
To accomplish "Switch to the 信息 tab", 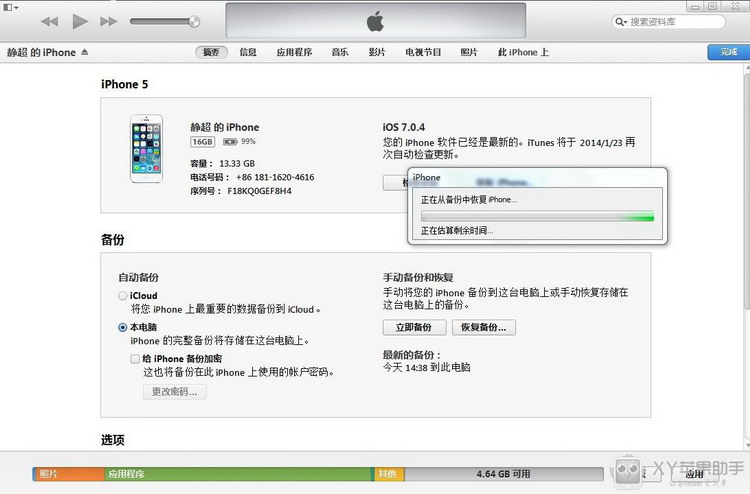I will [x=248, y=52].
